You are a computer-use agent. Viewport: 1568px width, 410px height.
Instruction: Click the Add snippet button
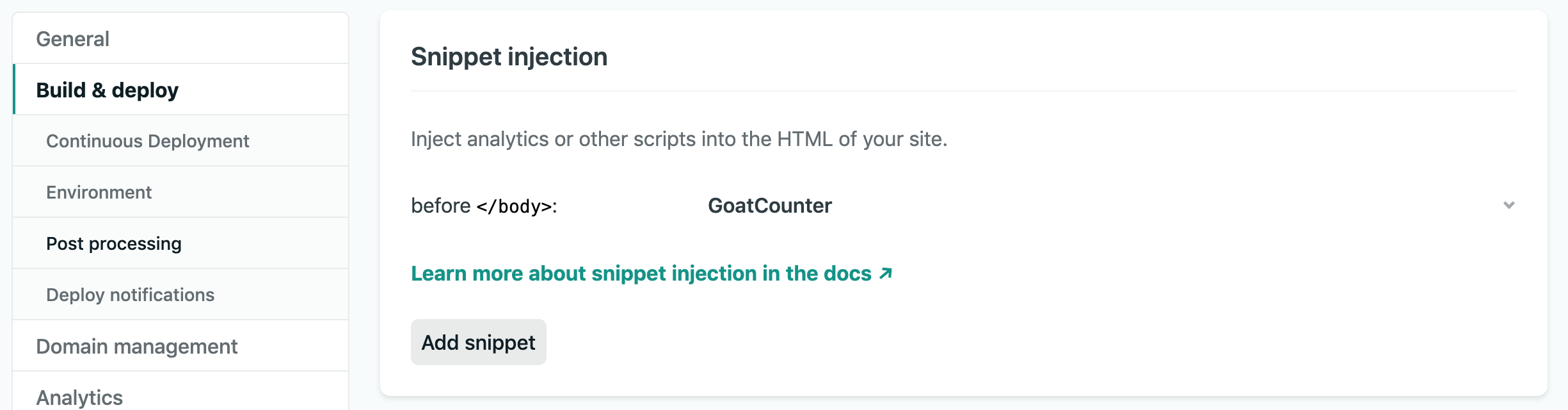click(x=478, y=342)
